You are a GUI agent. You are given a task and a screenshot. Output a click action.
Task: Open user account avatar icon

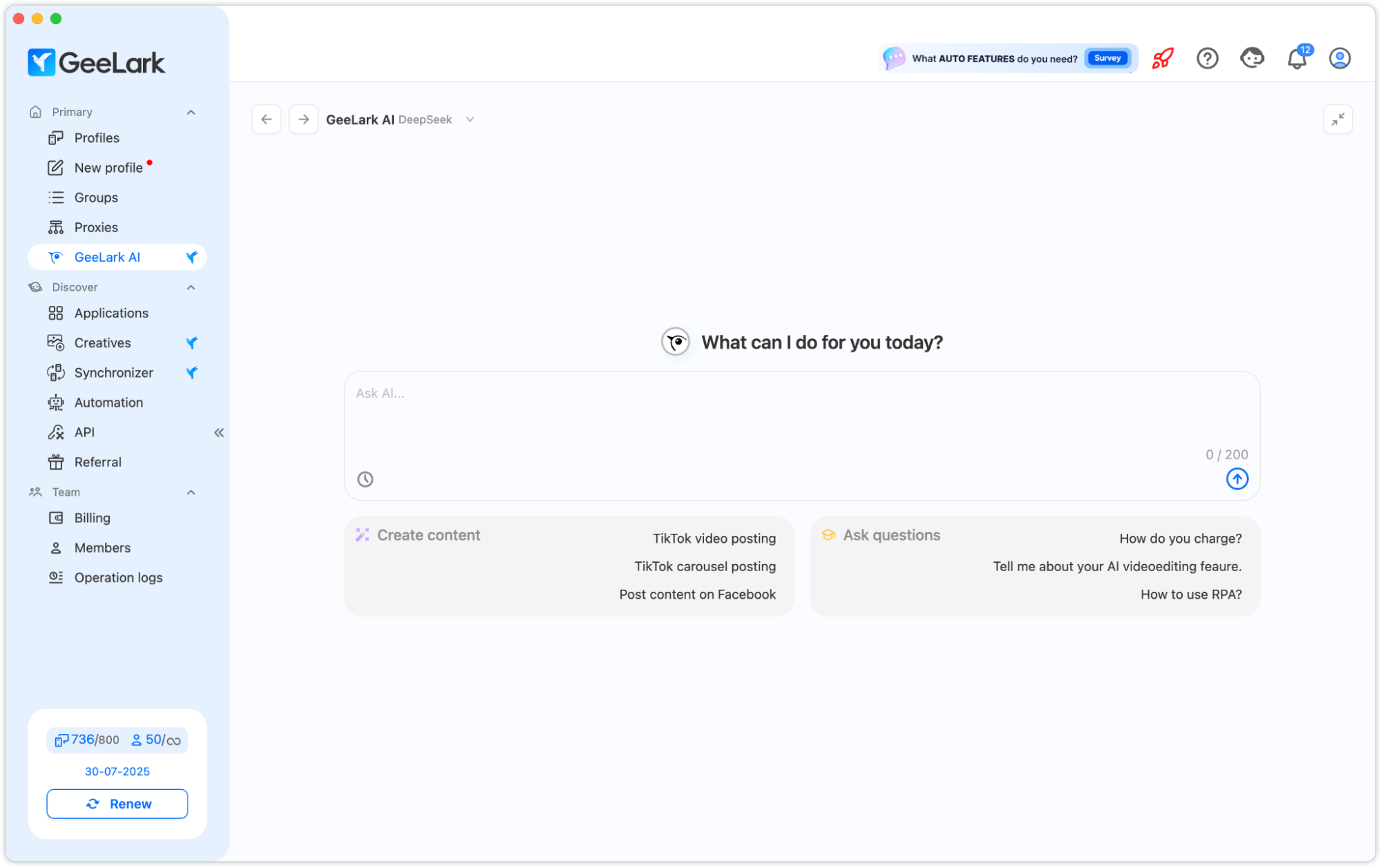click(x=1340, y=58)
